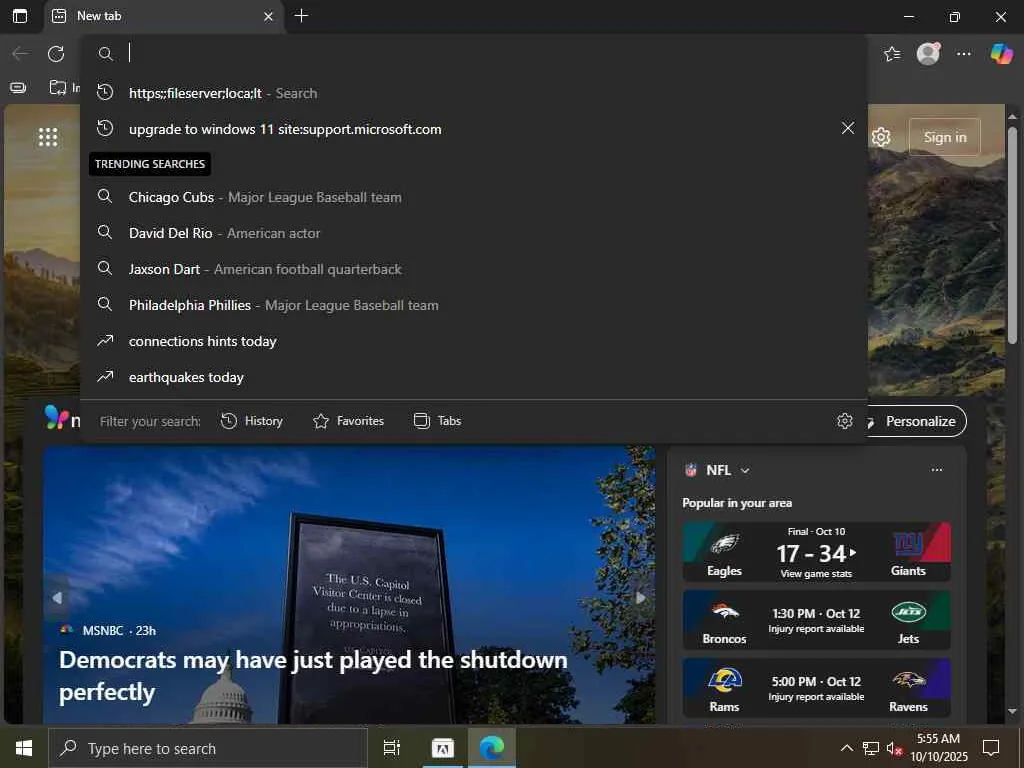Open the Windows Start menu
1024x768 pixels.
[x=24, y=748]
